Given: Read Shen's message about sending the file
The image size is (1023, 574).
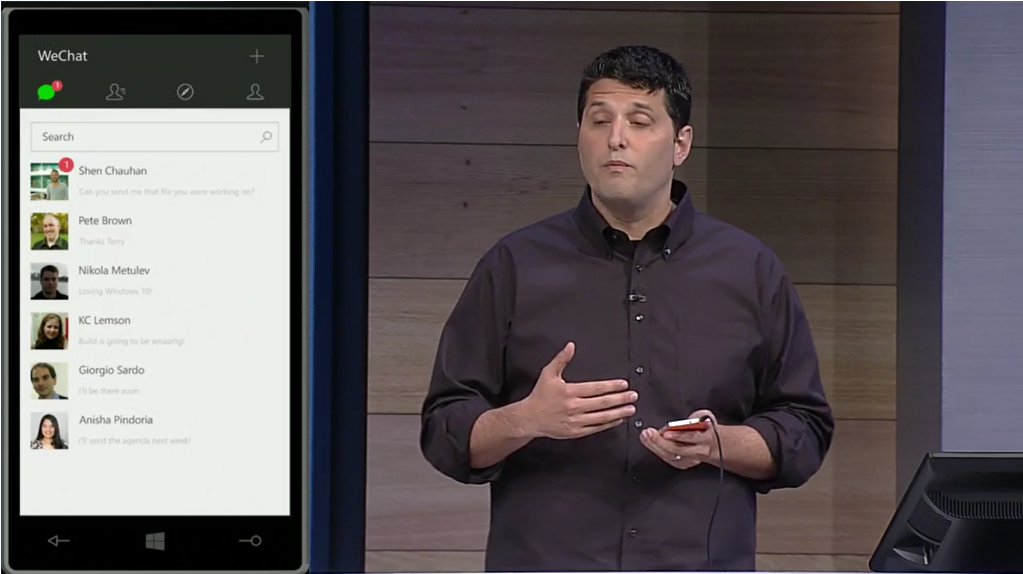Looking at the screenshot, I should 166,192.
